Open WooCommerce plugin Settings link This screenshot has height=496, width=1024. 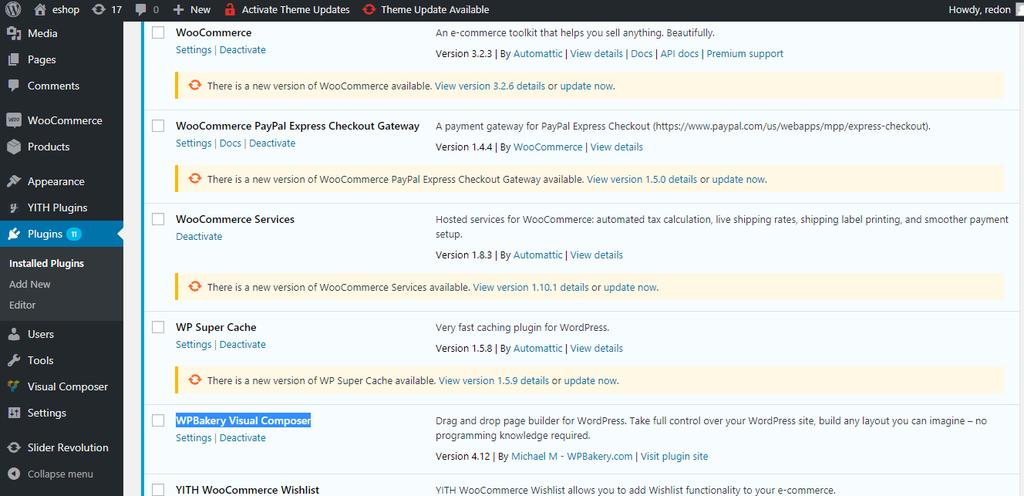[193, 50]
